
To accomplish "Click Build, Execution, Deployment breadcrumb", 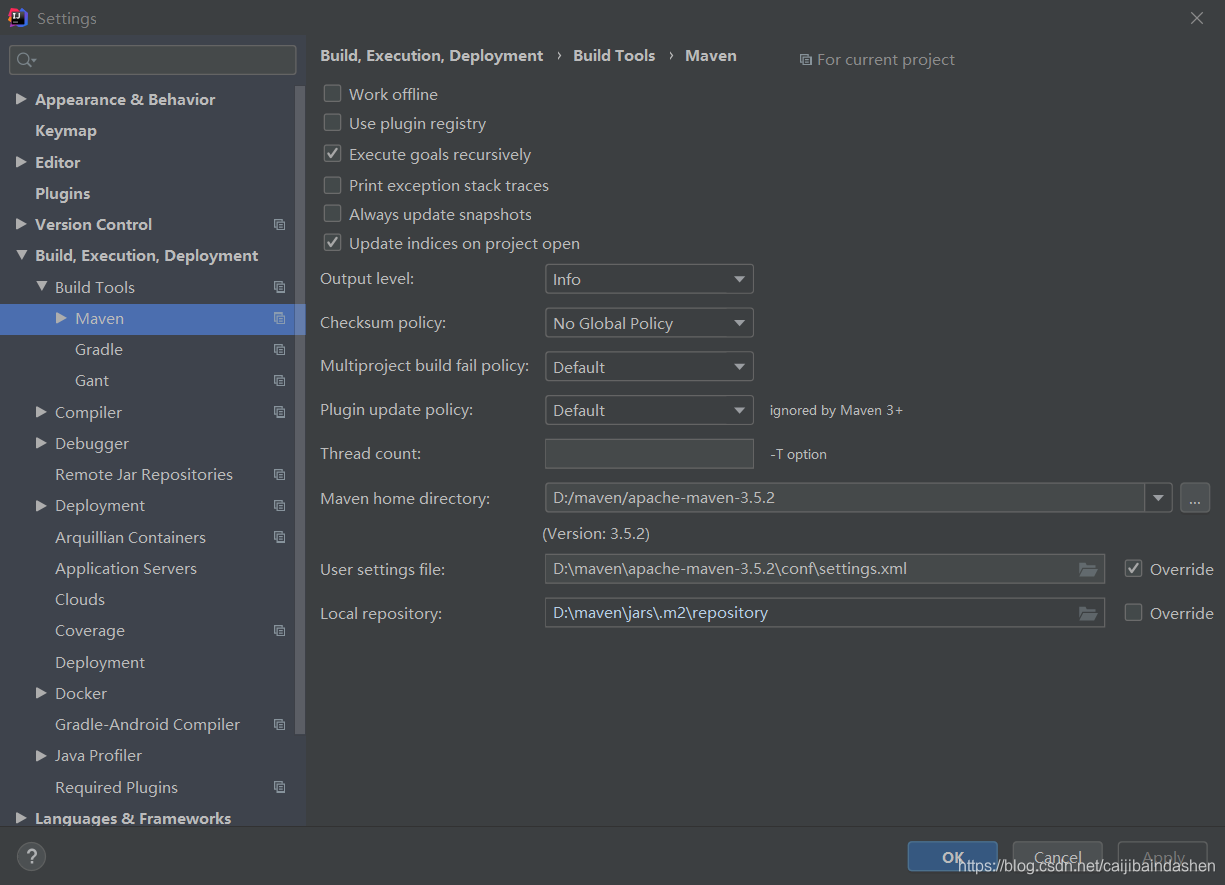I will coord(432,56).
